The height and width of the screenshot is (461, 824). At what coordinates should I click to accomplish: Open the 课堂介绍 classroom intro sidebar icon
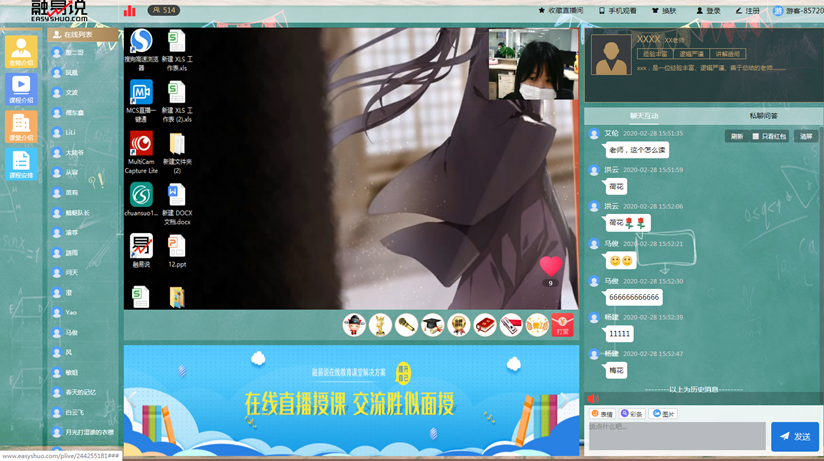click(x=21, y=127)
